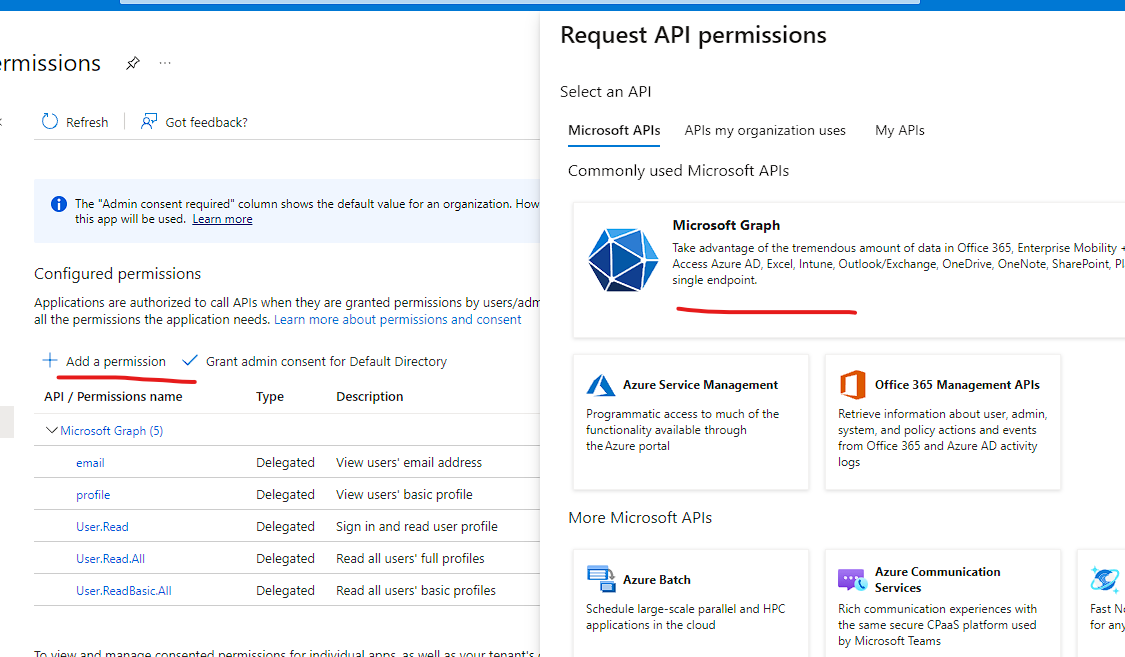Viewport: 1125px width, 657px height.
Task: Click Delegated type in email row
Action: tap(286, 463)
